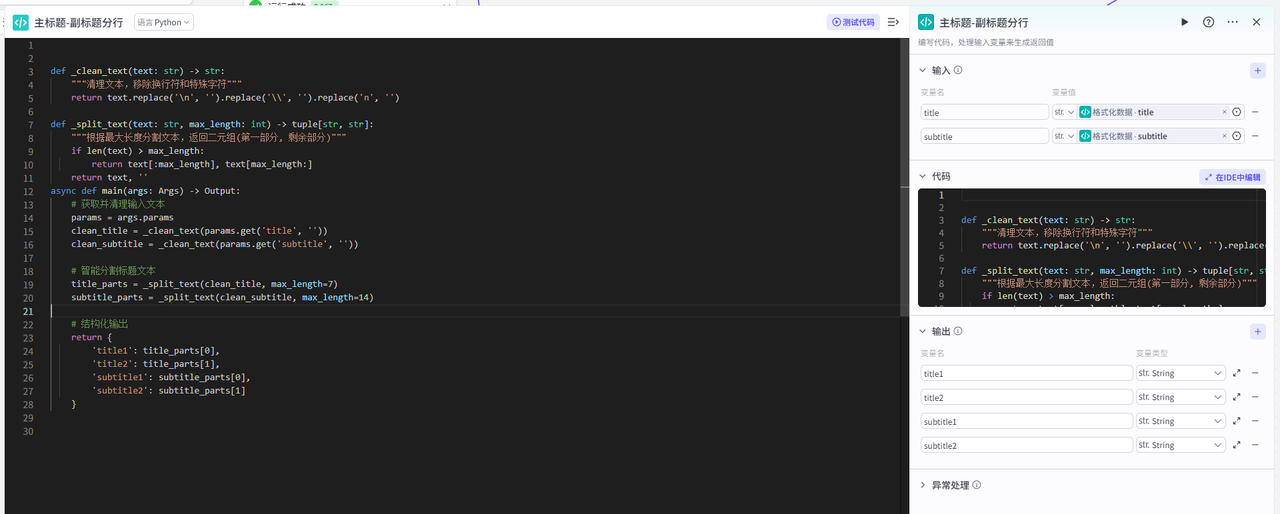Click 在IDE中编辑 button
The height and width of the screenshot is (514, 1280).
[1232, 177]
